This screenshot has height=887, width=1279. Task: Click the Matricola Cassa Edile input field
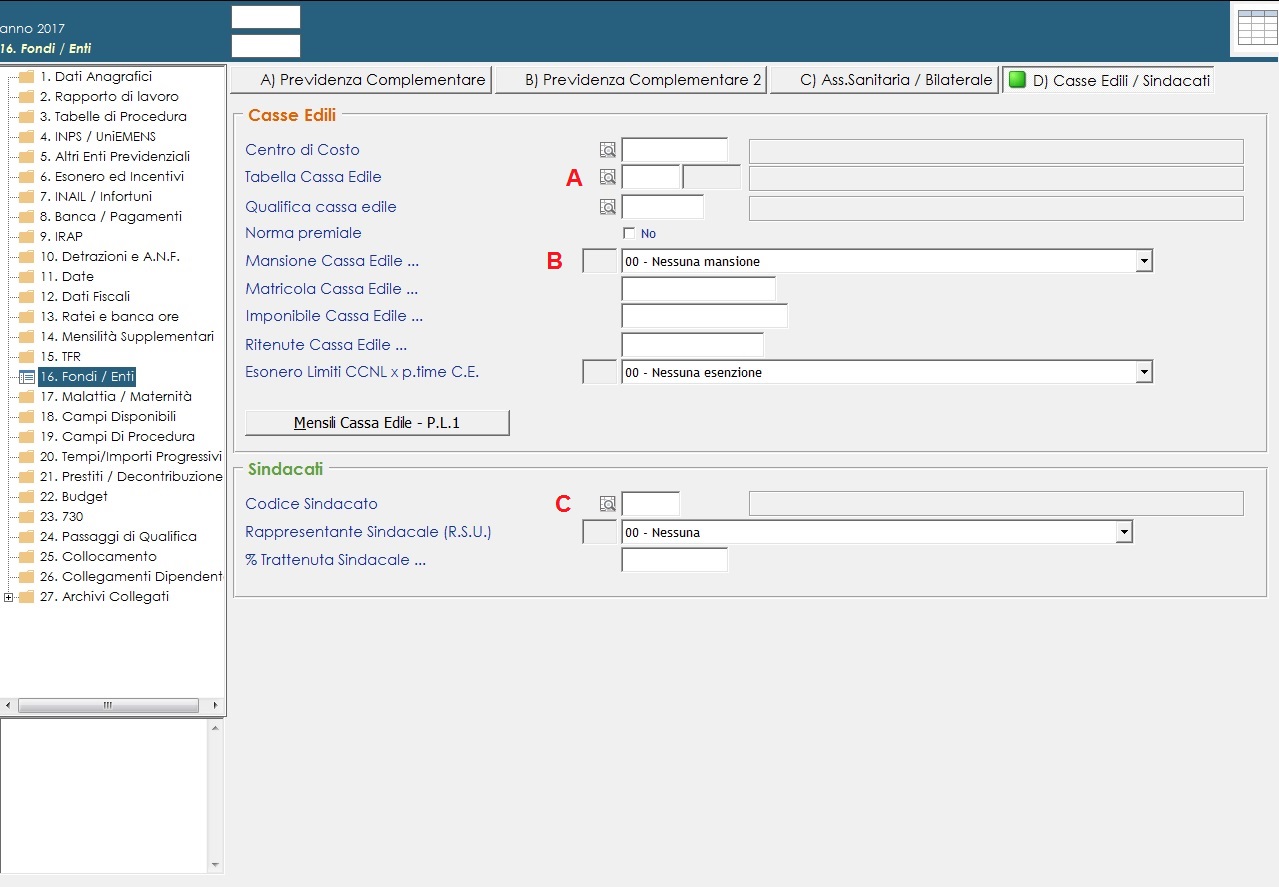click(698, 289)
